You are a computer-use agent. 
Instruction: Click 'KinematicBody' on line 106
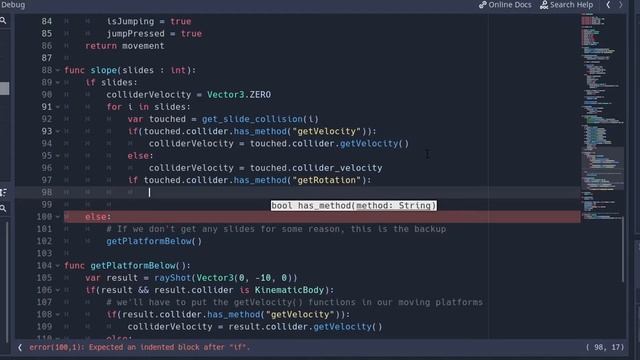point(289,290)
